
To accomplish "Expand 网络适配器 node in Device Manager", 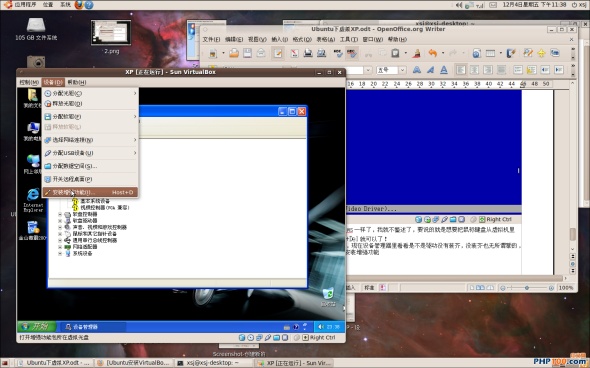I will [x=60, y=247].
